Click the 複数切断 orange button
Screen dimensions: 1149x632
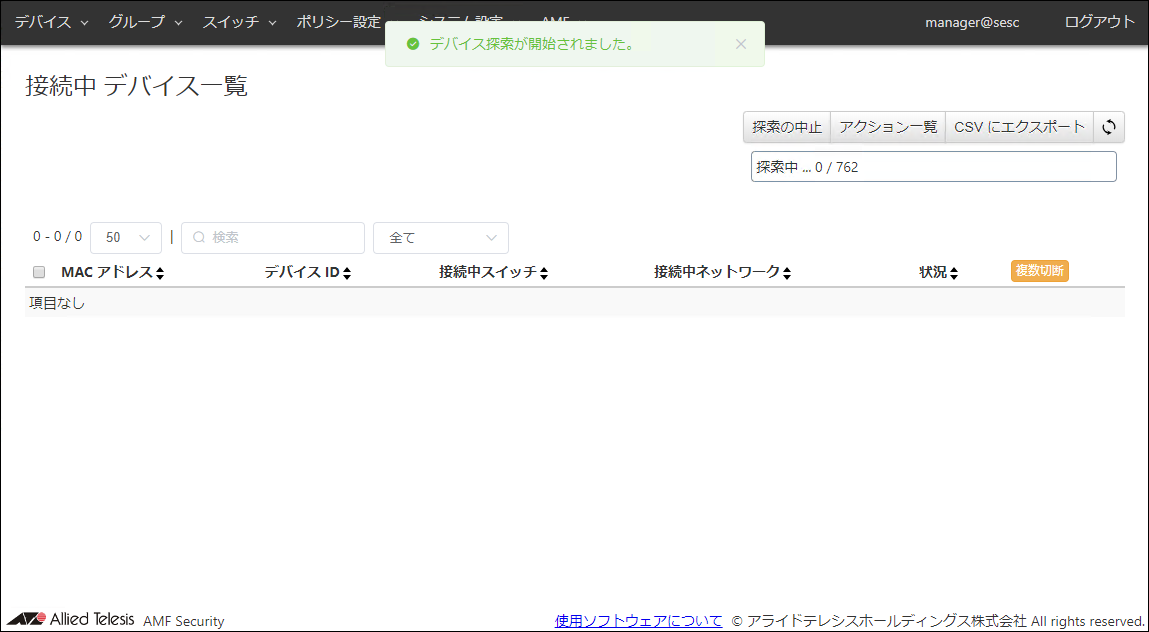[1039, 271]
